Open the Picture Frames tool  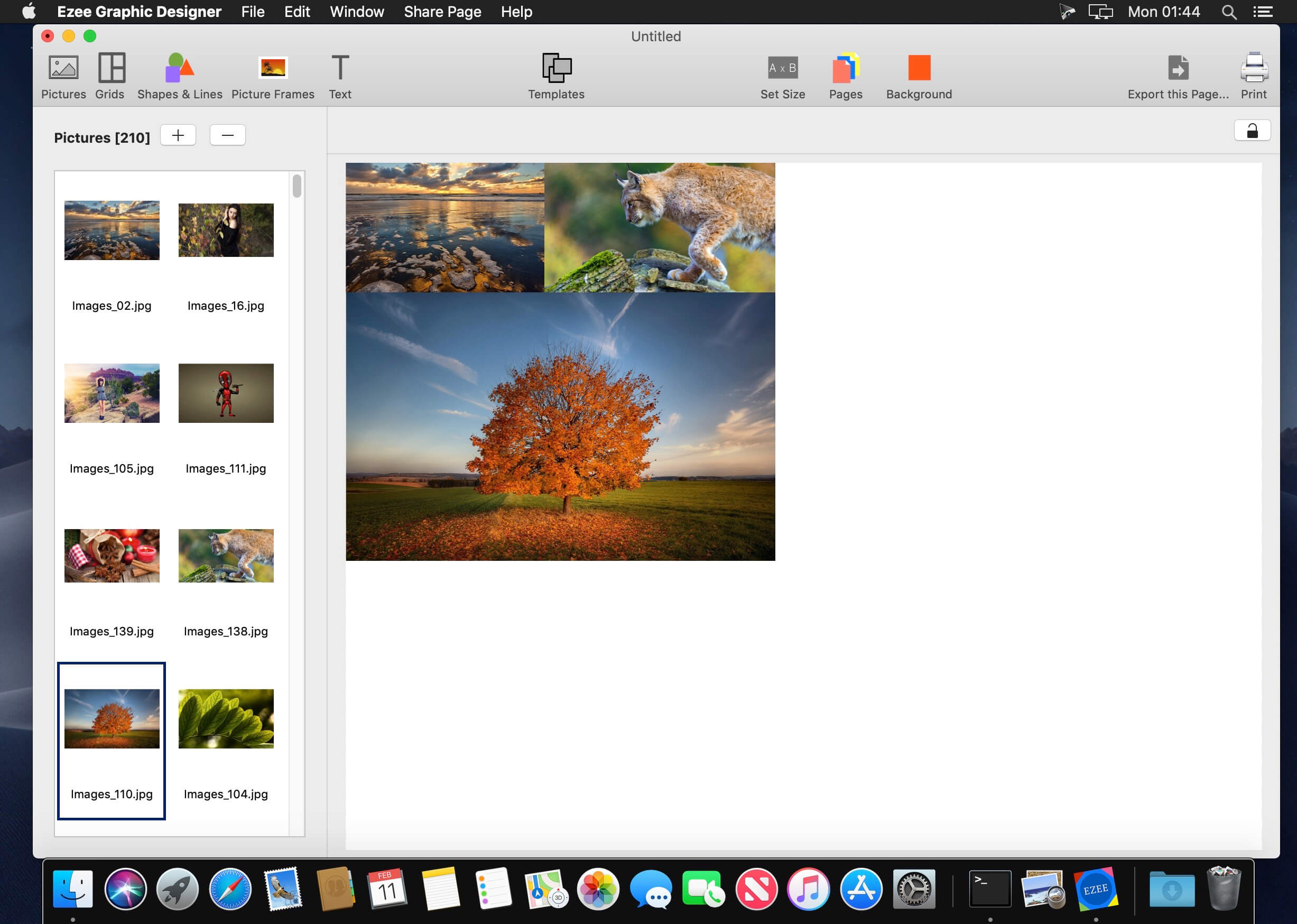pos(273,76)
